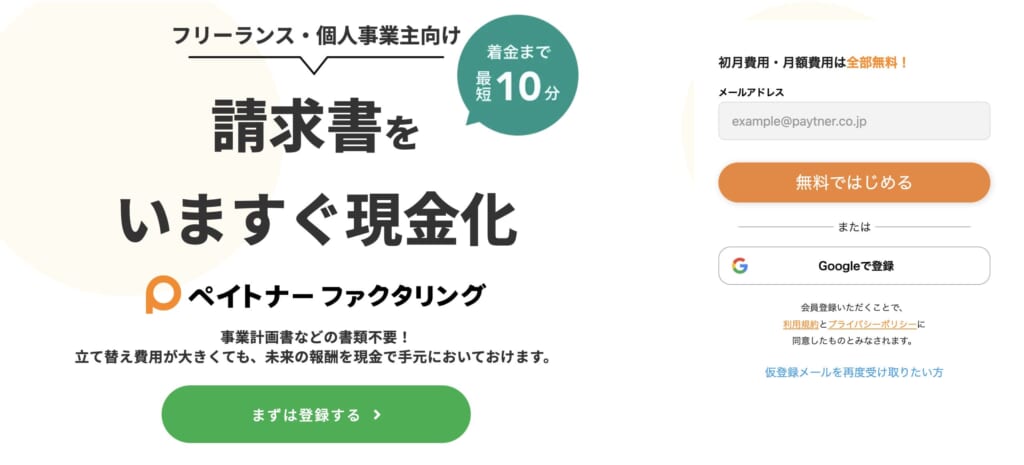Screen dimensions: 1024x465
Task: Click the ペイトナー ファクタリング logo text
Action: (x=336, y=296)
